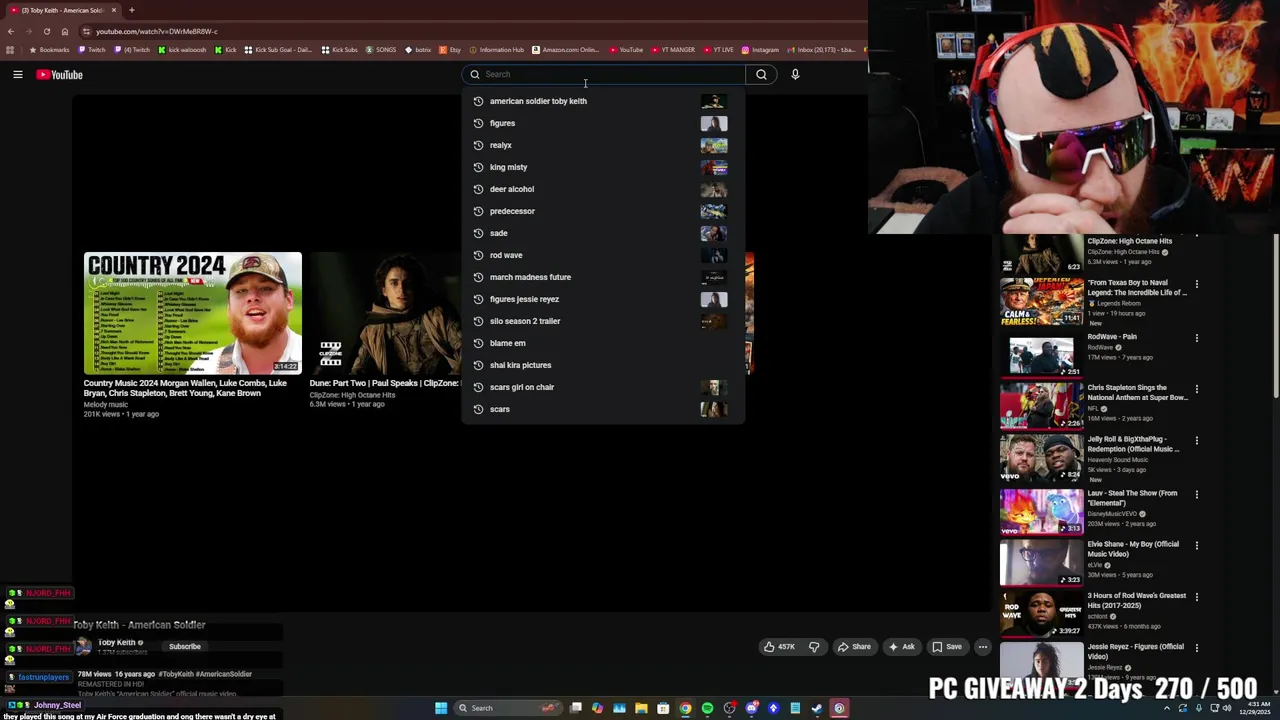Open options menu for Chris Stapleton video
The height and width of the screenshot is (720, 1280).
1196,389
